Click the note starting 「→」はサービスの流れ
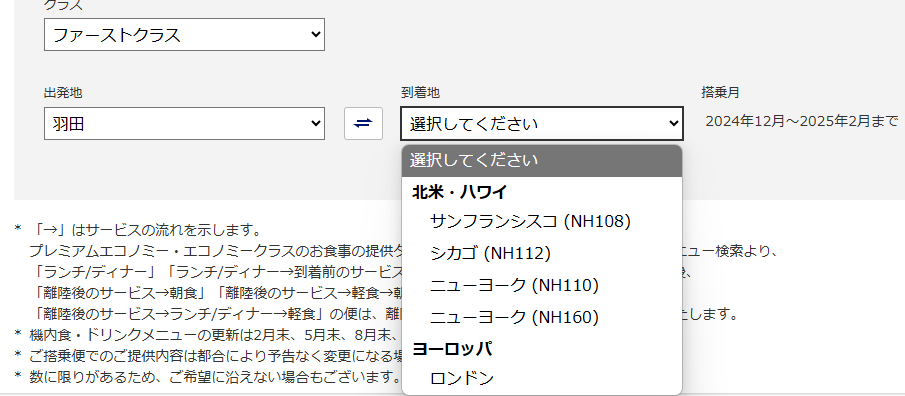Screen dimensions: 905x396 point(147,230)
